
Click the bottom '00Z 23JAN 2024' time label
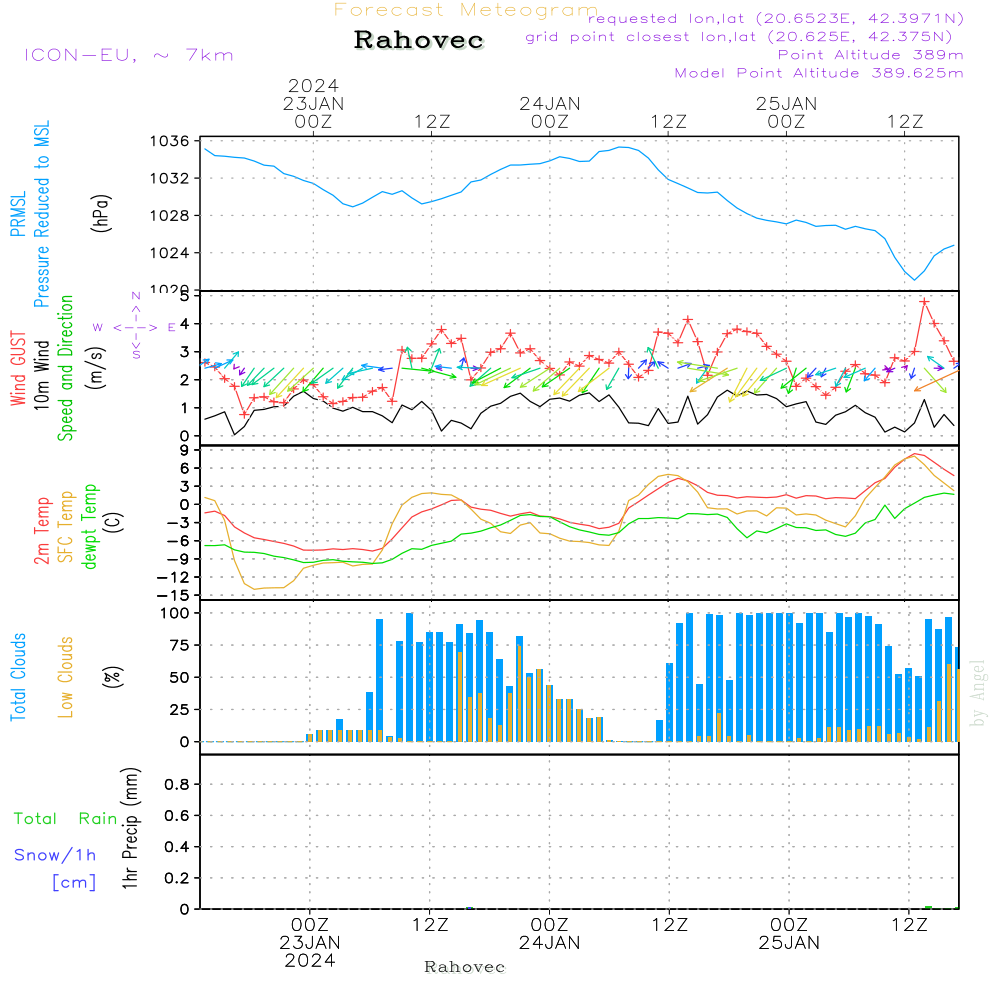[310, 943]
